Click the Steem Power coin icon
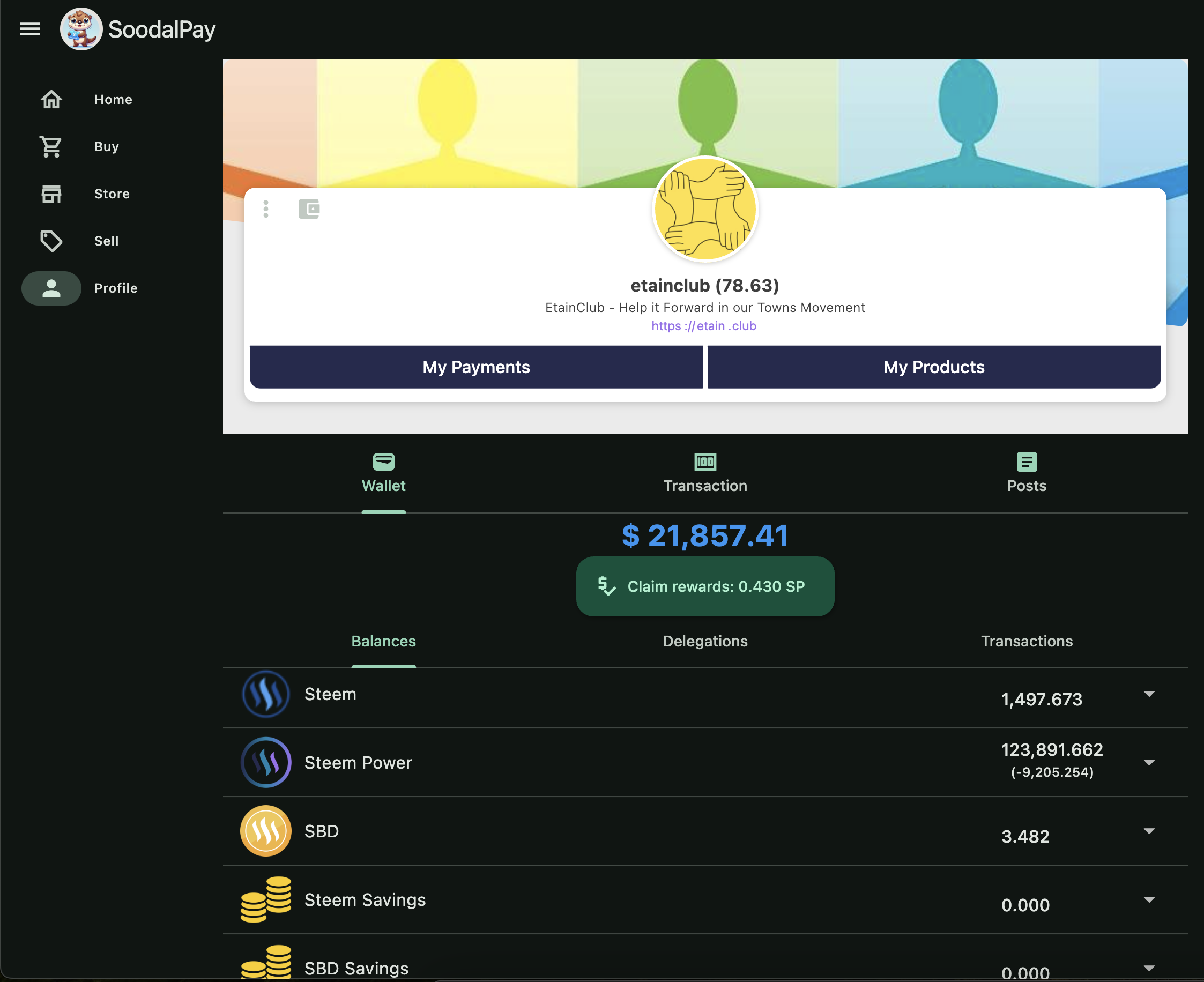The image size is (1204, 982). (266, 763)
